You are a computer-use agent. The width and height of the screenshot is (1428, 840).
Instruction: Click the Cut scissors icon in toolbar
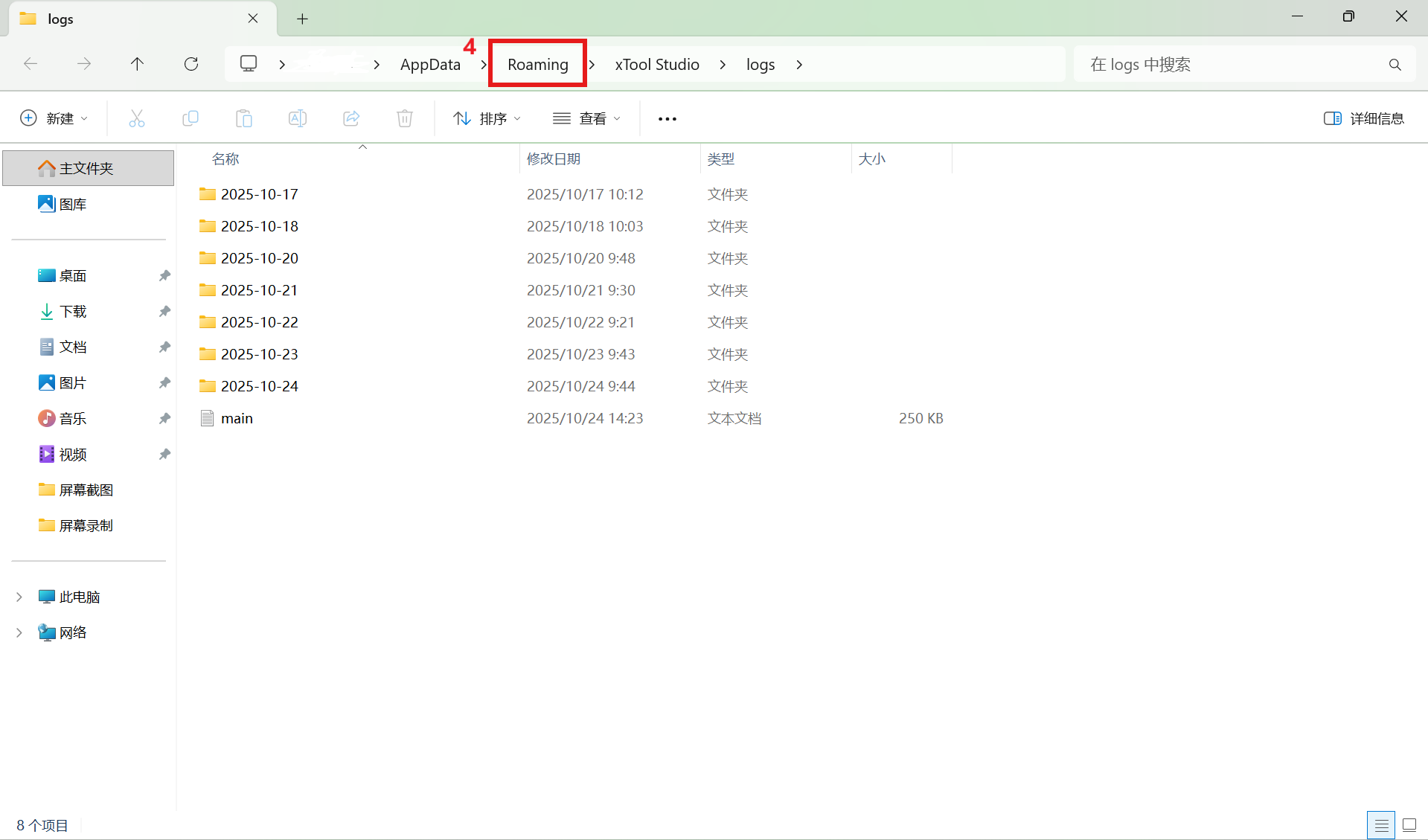click(137, 118)
